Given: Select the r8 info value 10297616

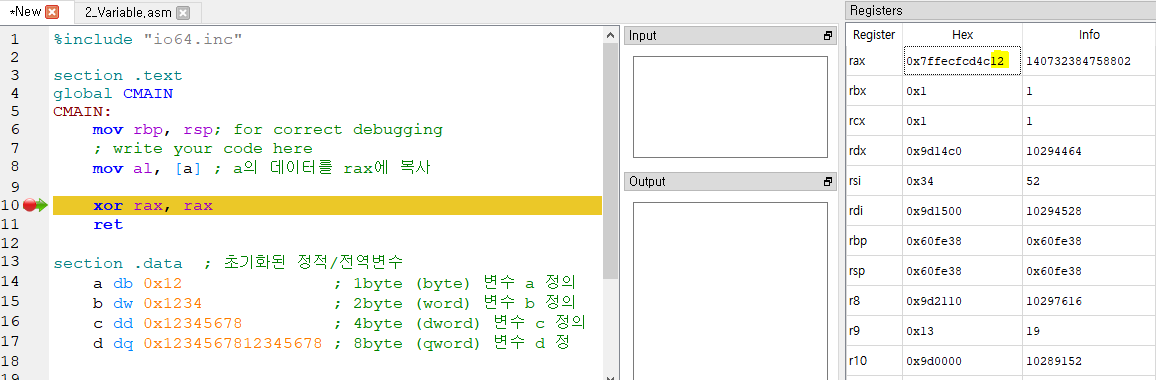Looking at the screenshot, I should pos(1089,301).
